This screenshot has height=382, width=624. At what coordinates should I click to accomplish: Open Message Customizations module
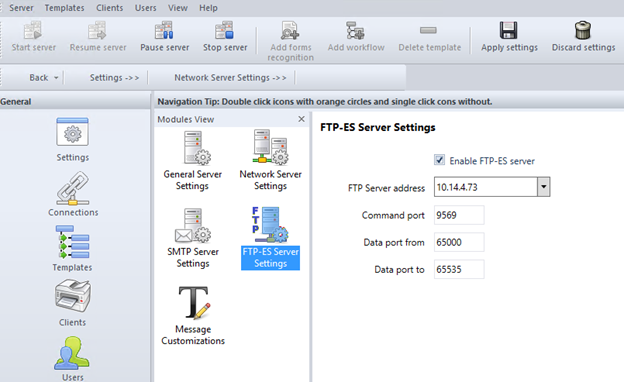[193, 316]
